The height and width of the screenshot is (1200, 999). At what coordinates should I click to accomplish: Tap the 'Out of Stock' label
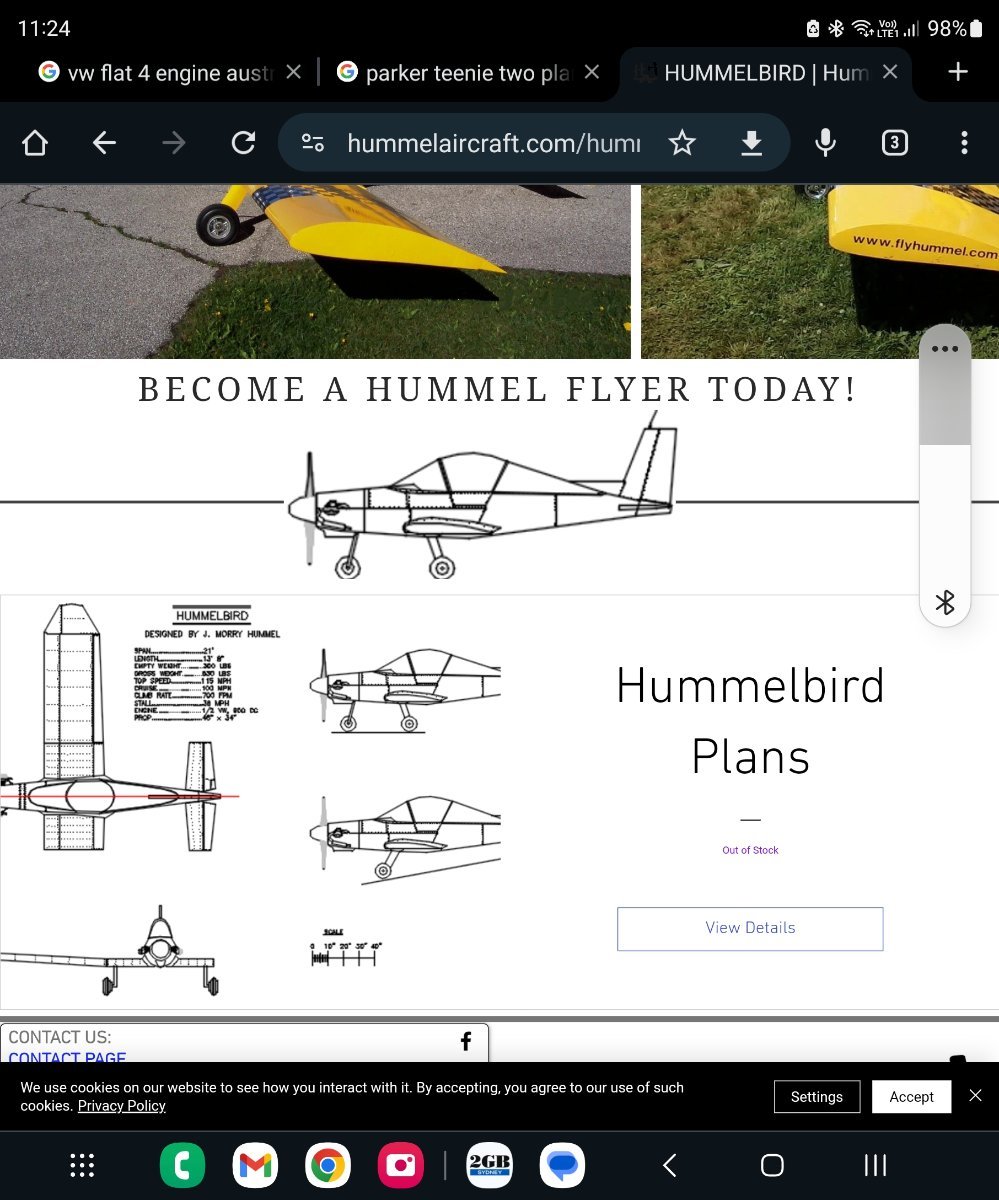(750, 850)
